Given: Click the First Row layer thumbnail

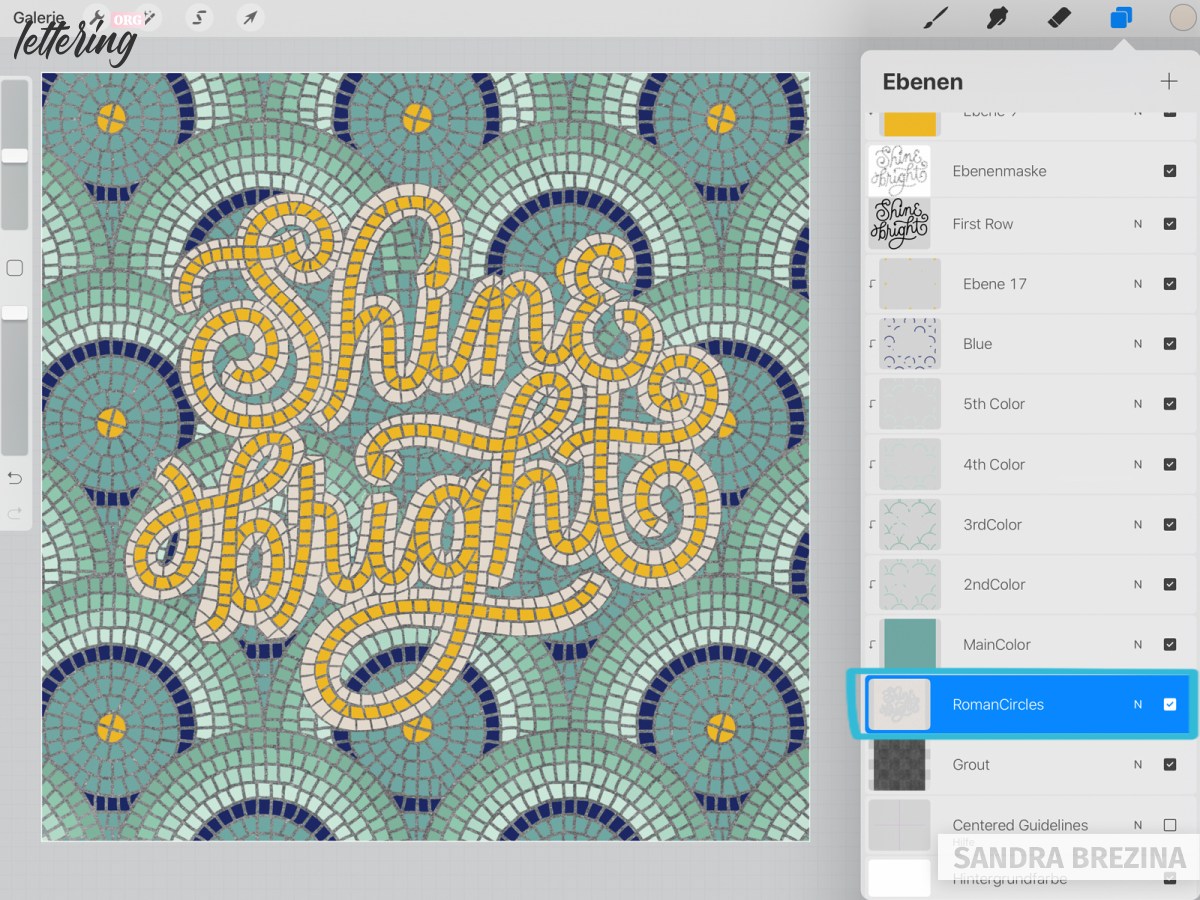Looking at the screenshot, I should tap(899, 224).
